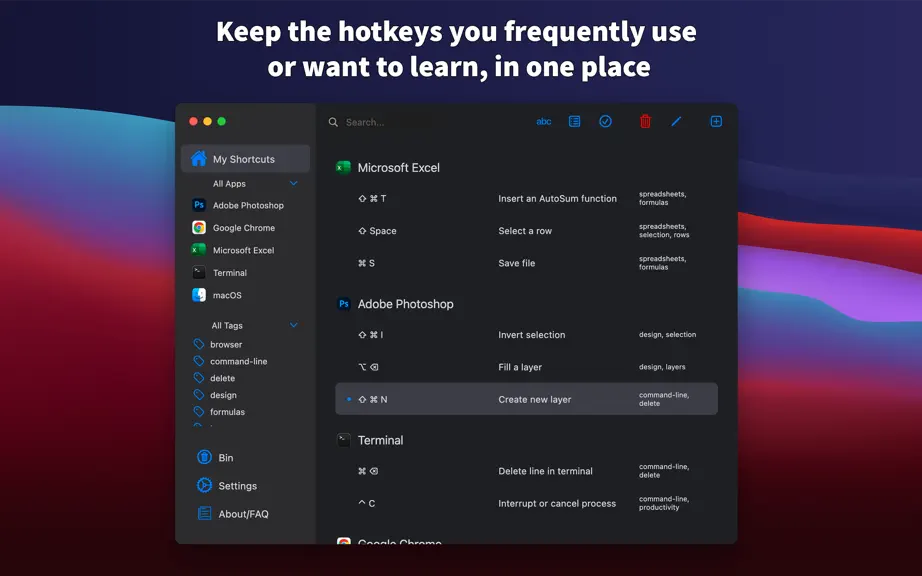Click the search magnifier icon

click(333, 122)
